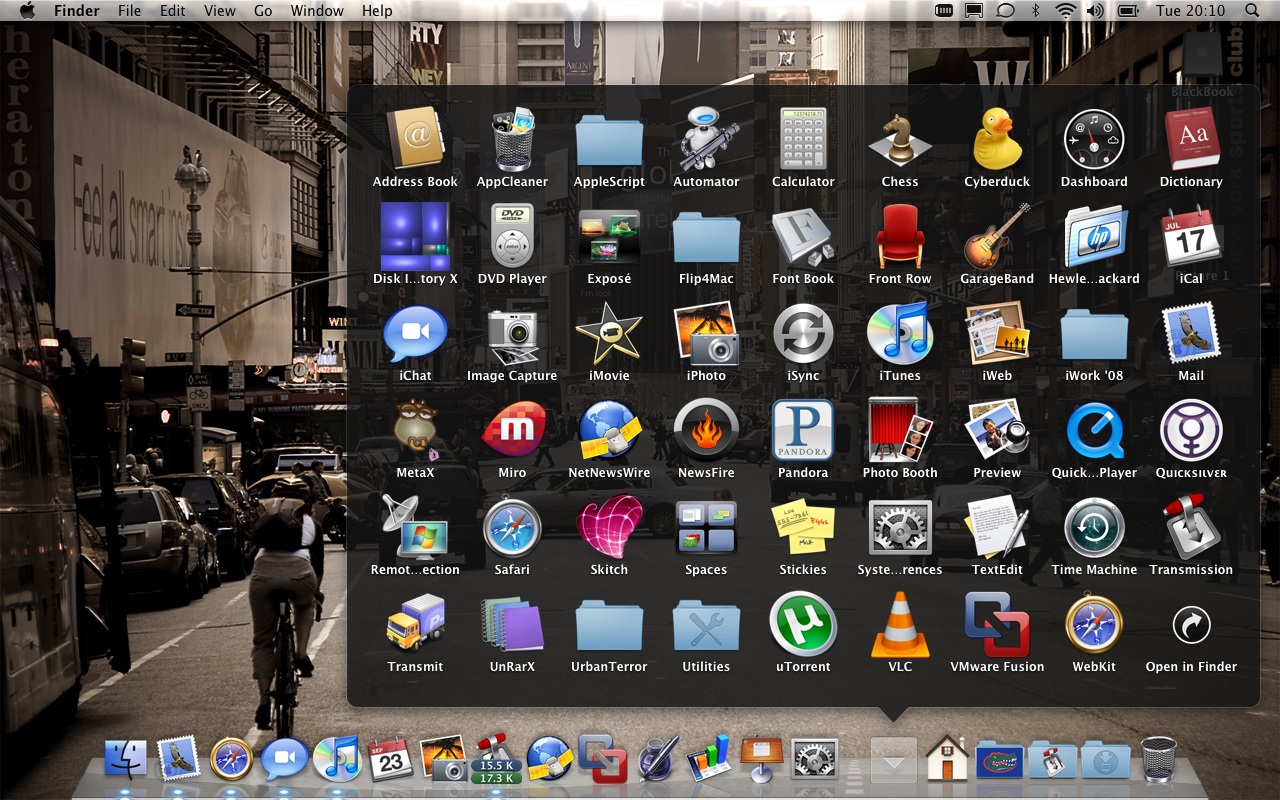This screenshot has height=800, width=1280.
Task: Launch uTorrent
Action: click(x=803, y=623)
